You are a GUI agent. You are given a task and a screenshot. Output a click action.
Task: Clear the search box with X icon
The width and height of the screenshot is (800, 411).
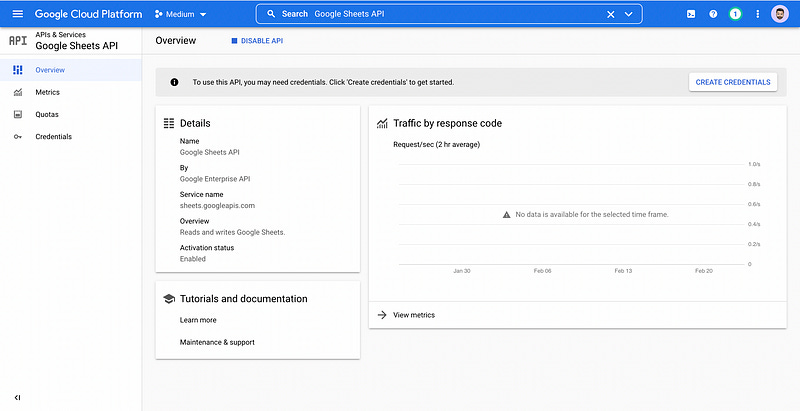click(x=611, y=15)
